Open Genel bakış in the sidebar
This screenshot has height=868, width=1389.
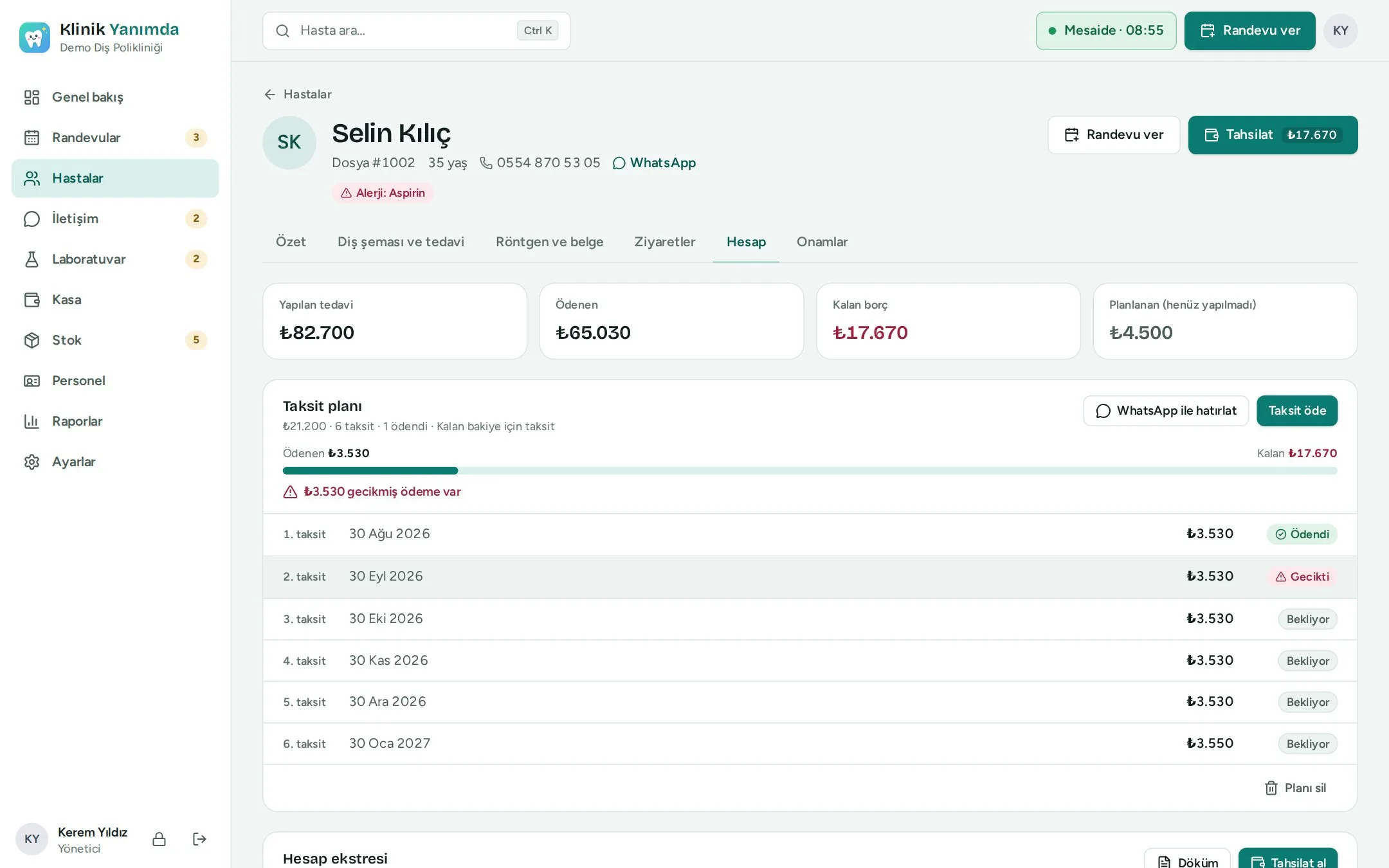pos(115,97)
